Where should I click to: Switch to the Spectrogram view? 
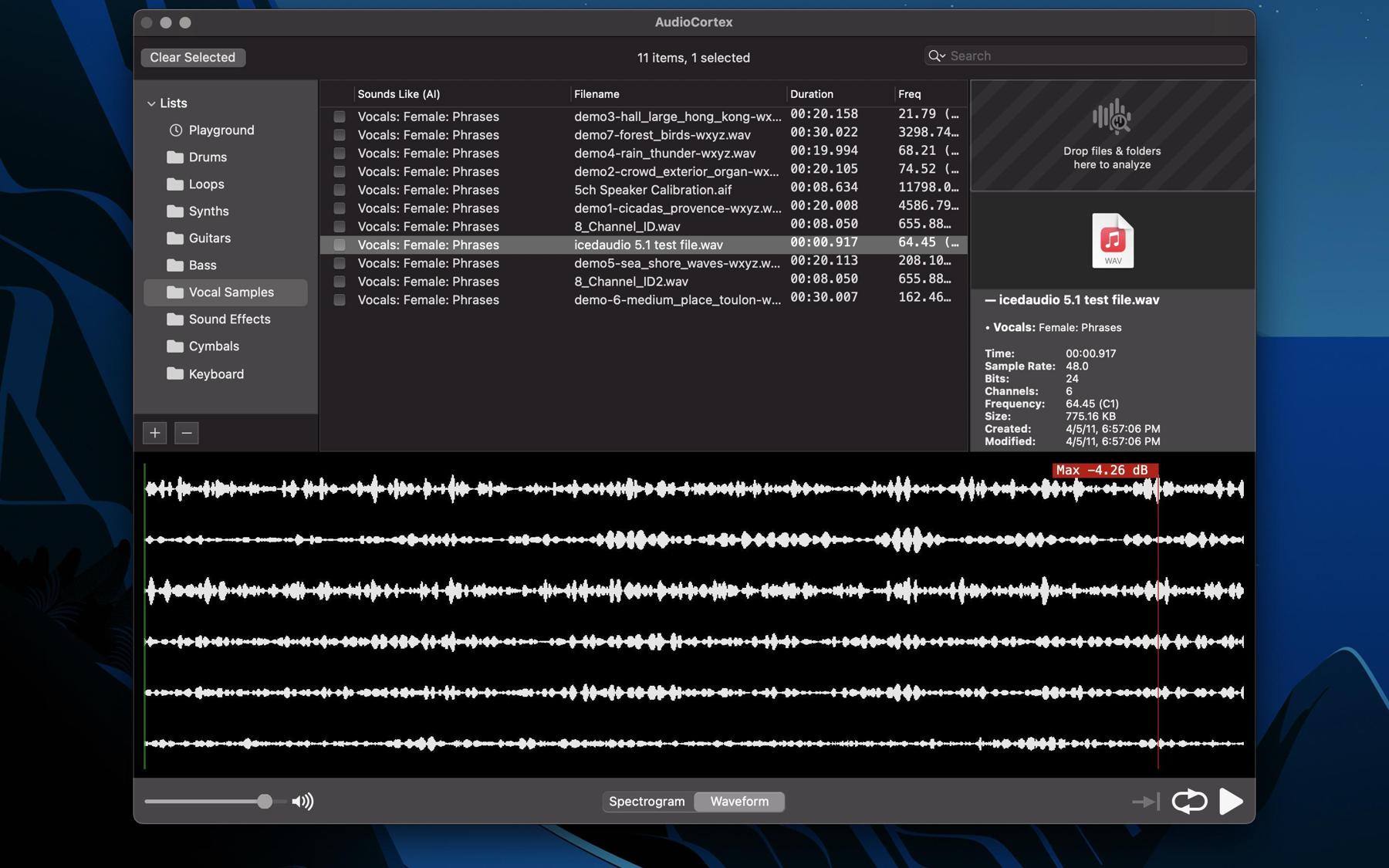(647, 802)
